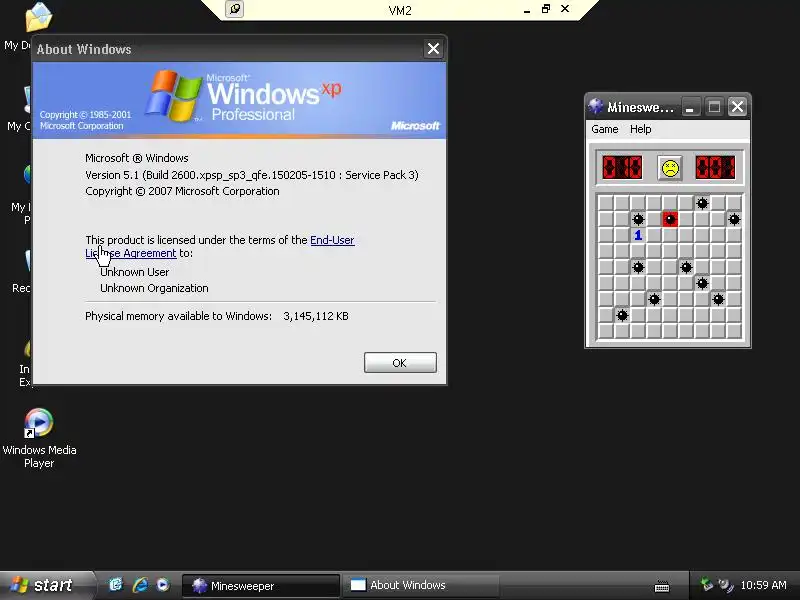Open the Game menu in Minesweeper

point(605,129)
